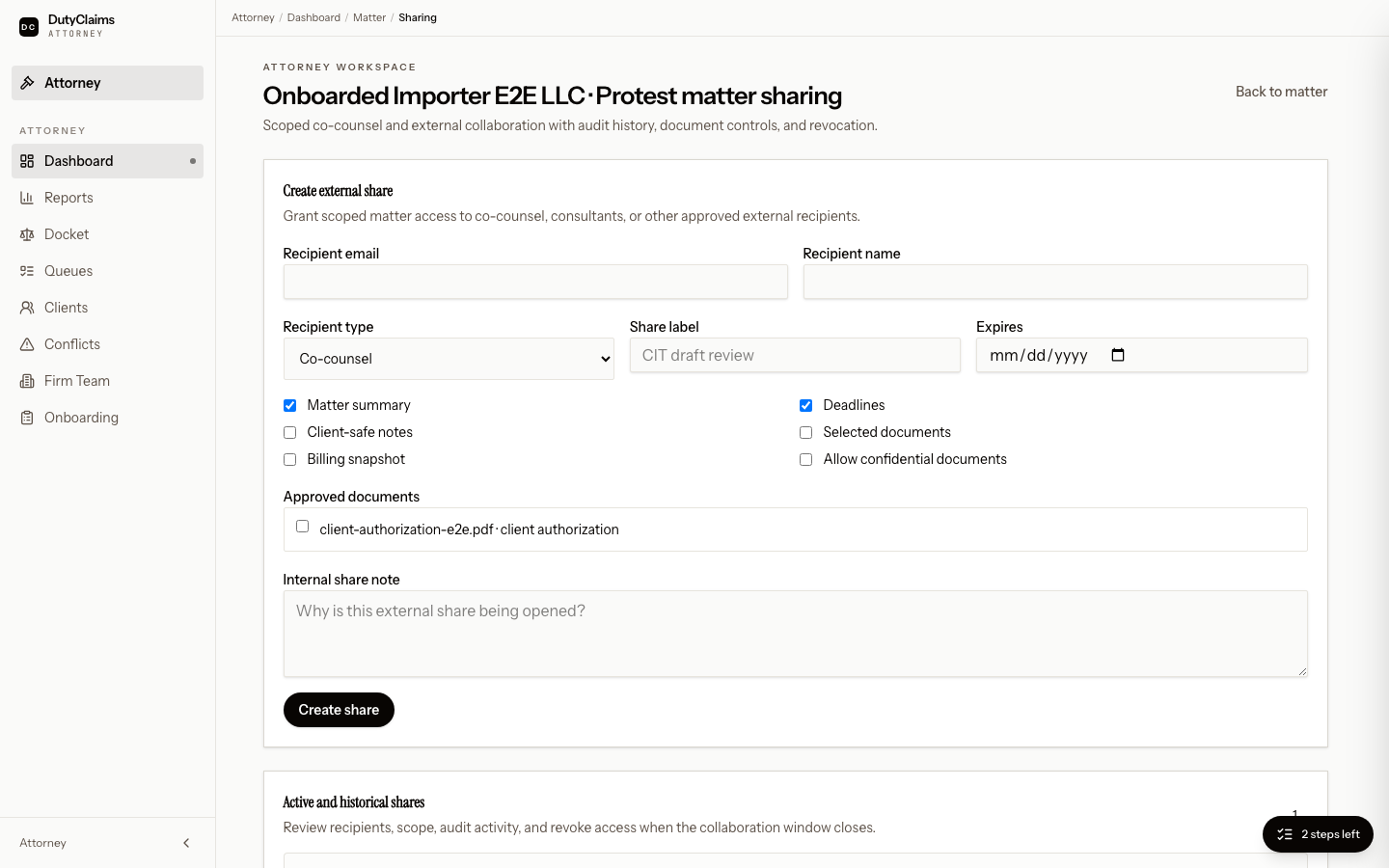The width and height of the screenshot is (1389, 868).
Task: Click the Sharing breadcrumb text
Action: (x=418, y=17)
